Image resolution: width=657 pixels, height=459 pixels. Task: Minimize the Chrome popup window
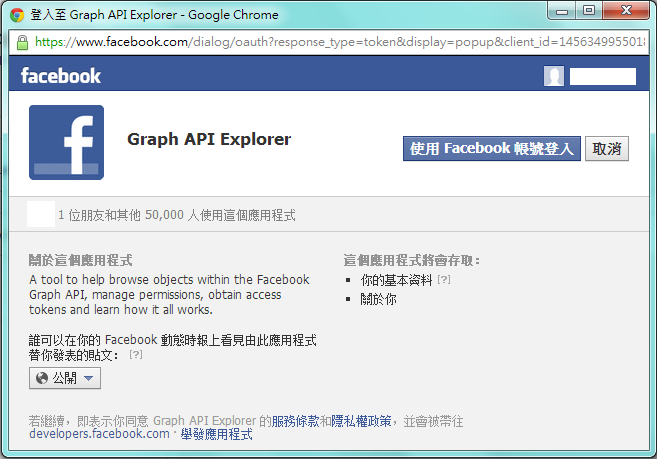[562, 10]
